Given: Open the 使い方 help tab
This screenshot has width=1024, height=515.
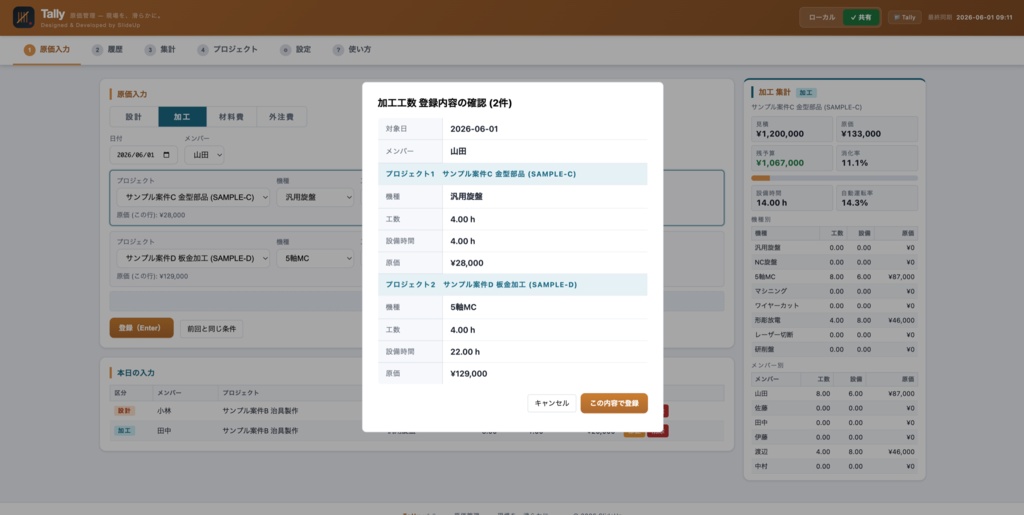Looking at the screenshot, I should [x=352, y=50].
